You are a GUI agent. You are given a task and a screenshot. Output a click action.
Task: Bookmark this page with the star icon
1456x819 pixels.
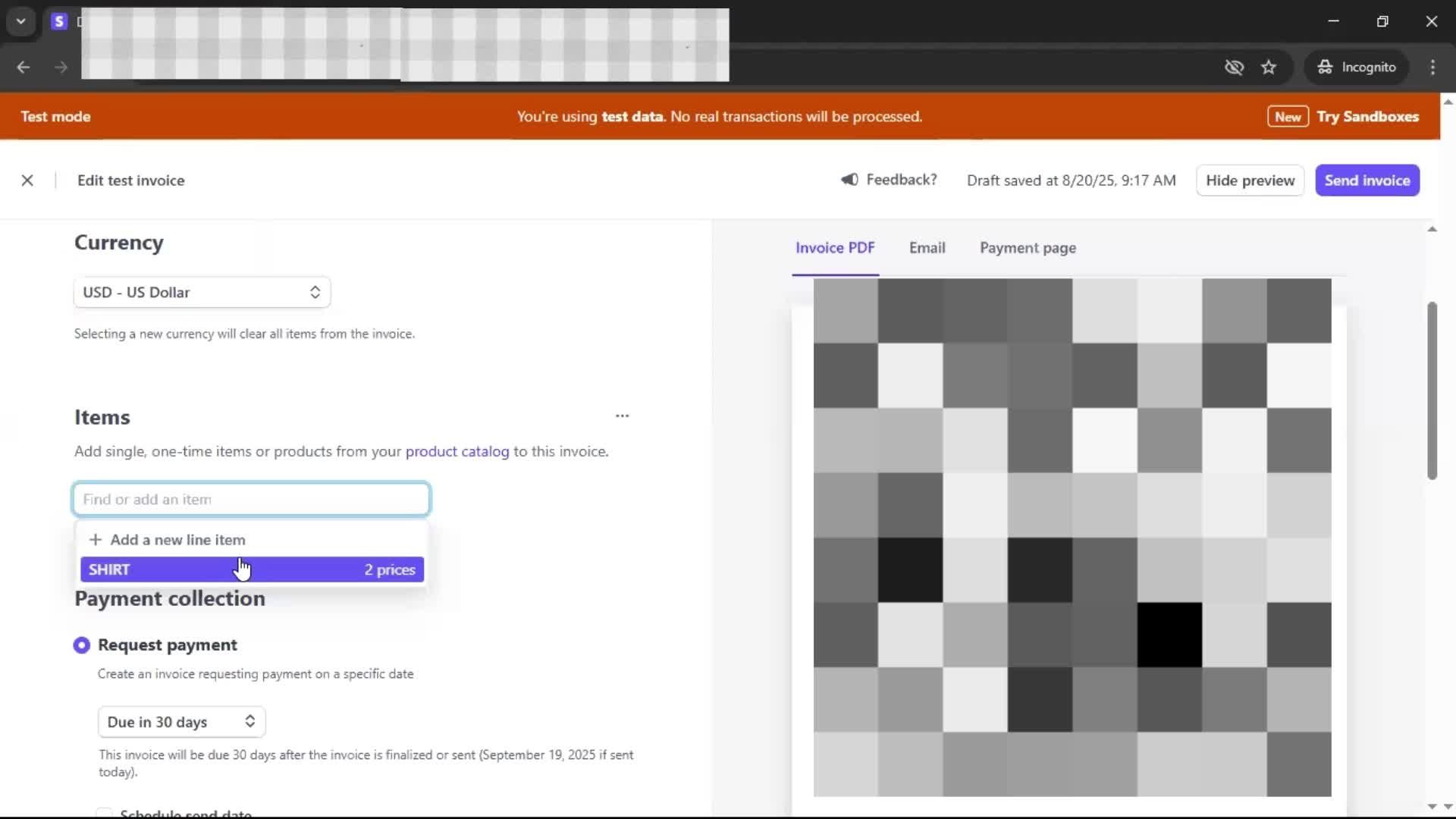(x=1269, y=67)
